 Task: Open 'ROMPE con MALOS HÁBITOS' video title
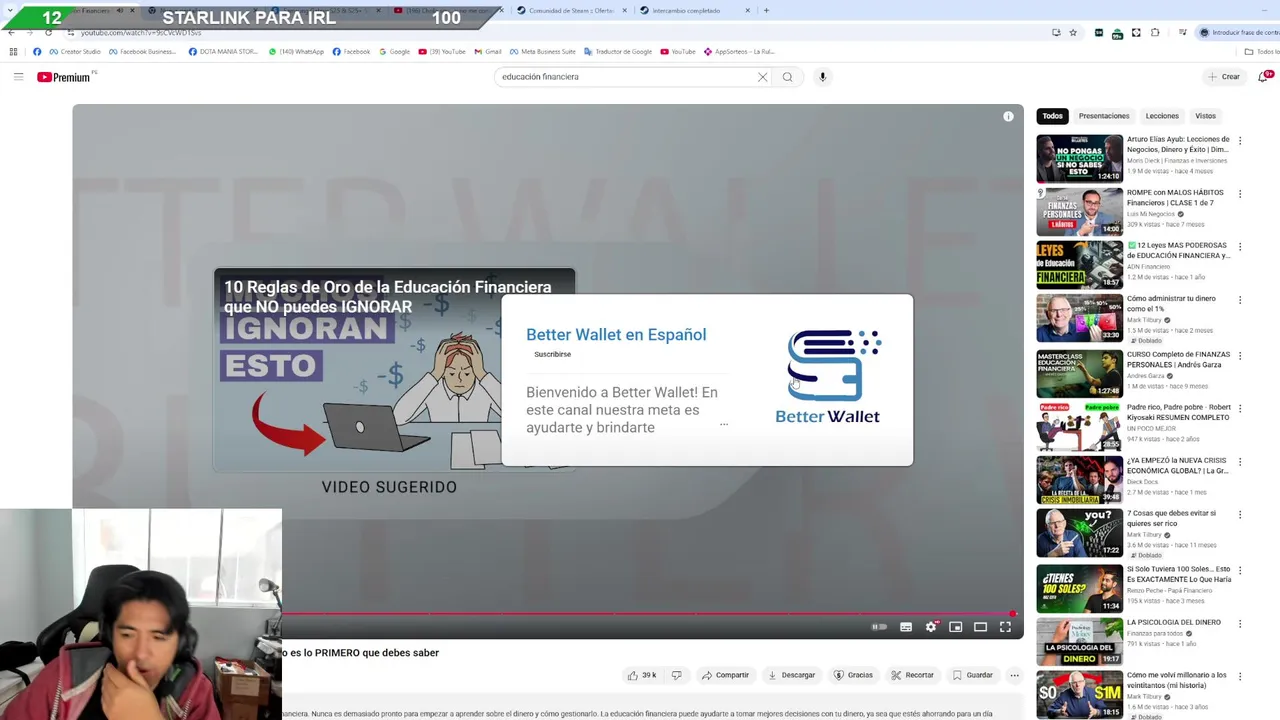[1175, 197]
